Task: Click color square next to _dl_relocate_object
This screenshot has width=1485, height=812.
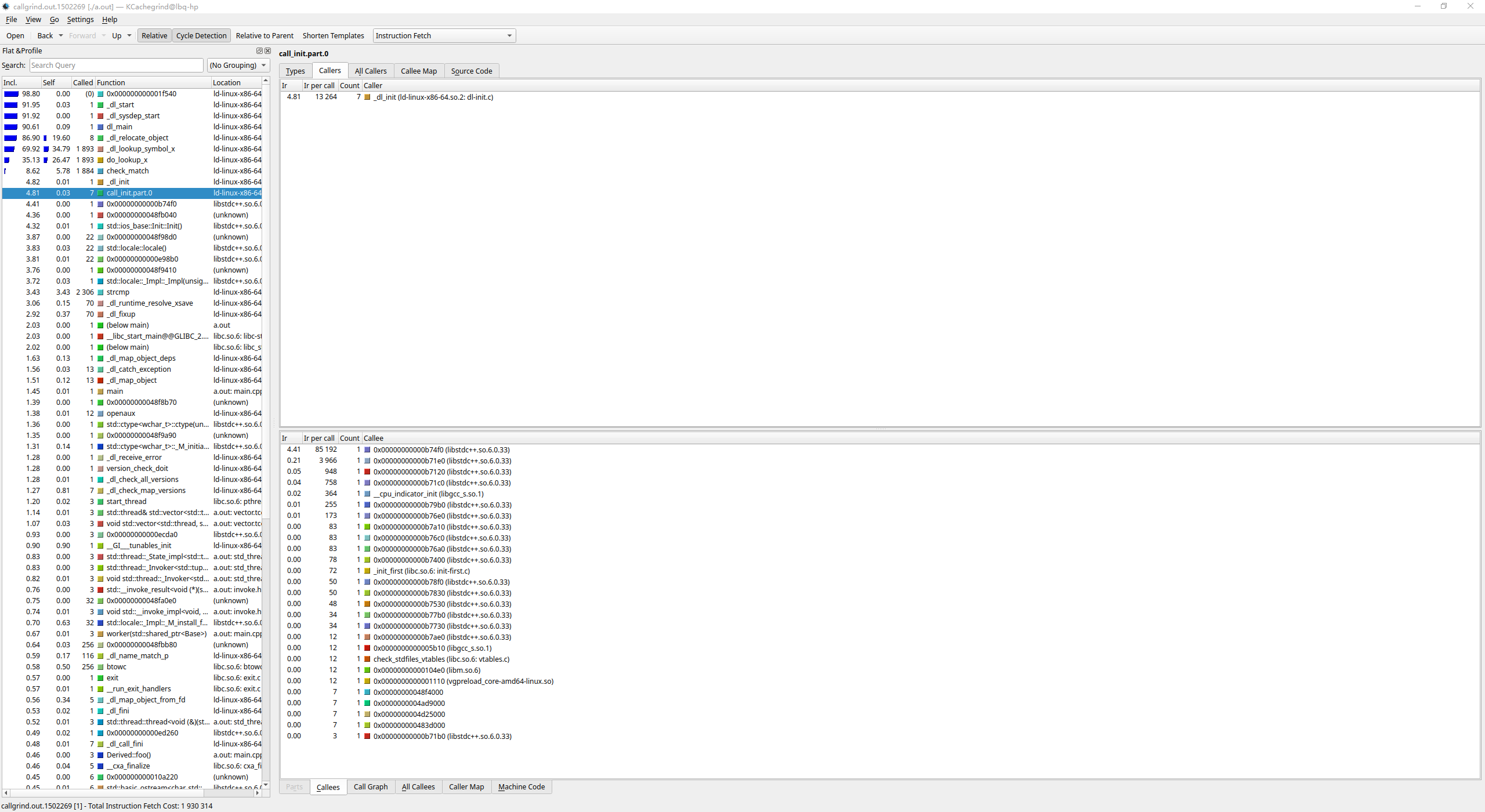Action: click(x=100, y=138)
